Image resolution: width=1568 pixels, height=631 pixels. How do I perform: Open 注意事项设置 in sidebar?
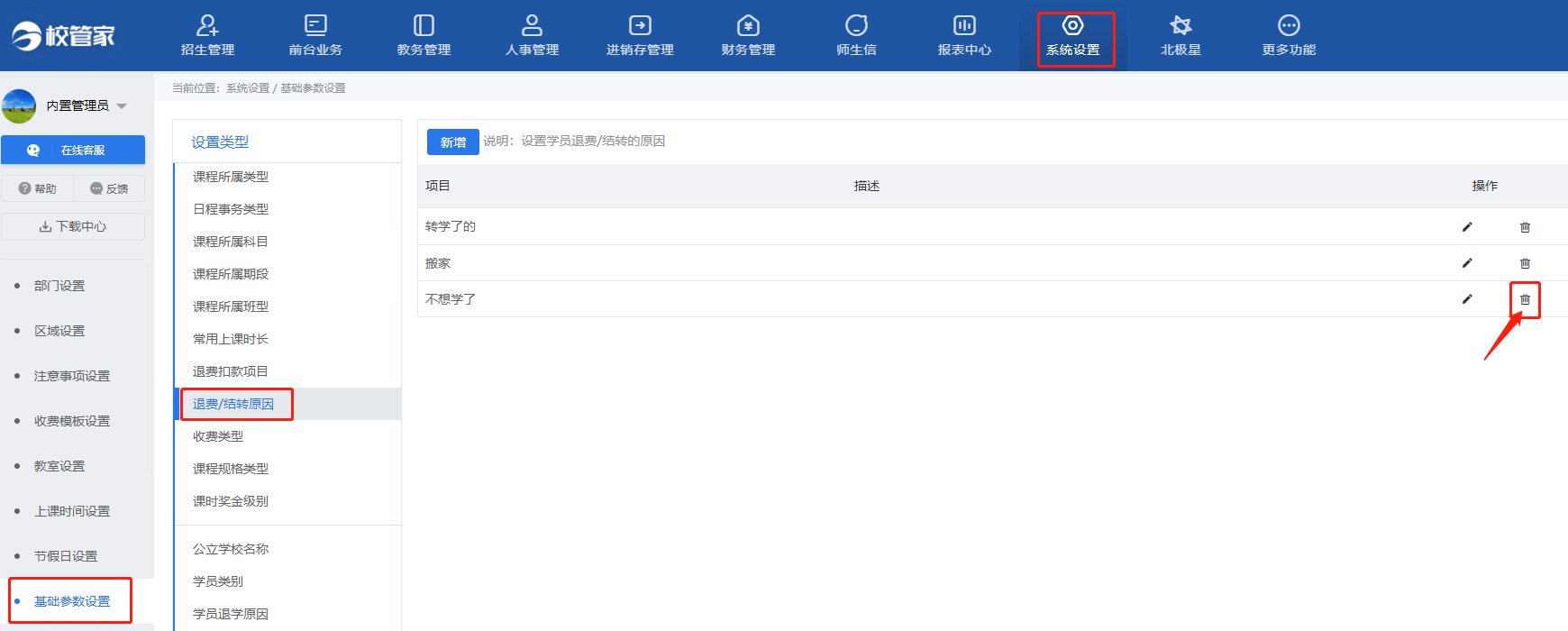point(72,376)
